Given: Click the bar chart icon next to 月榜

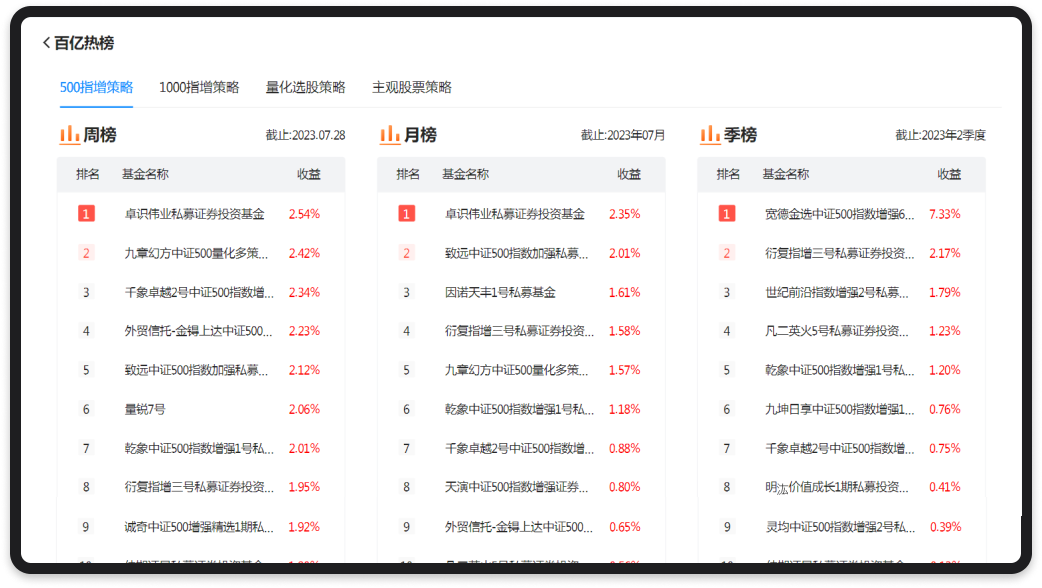Looking at the screenshot, I should tap(389, 134).
